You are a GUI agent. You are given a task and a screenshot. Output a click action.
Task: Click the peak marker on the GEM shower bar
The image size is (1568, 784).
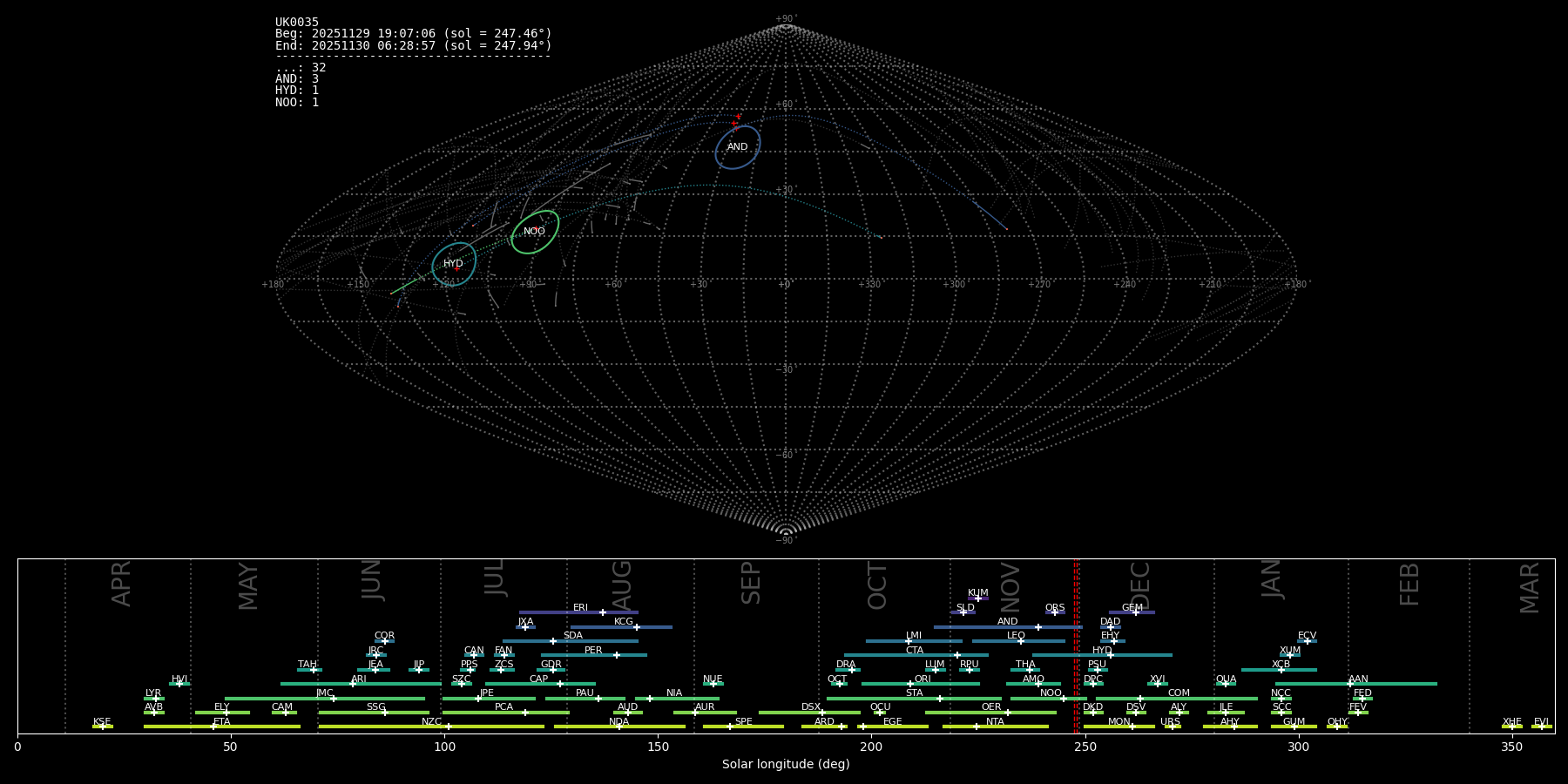(1135, 612)
